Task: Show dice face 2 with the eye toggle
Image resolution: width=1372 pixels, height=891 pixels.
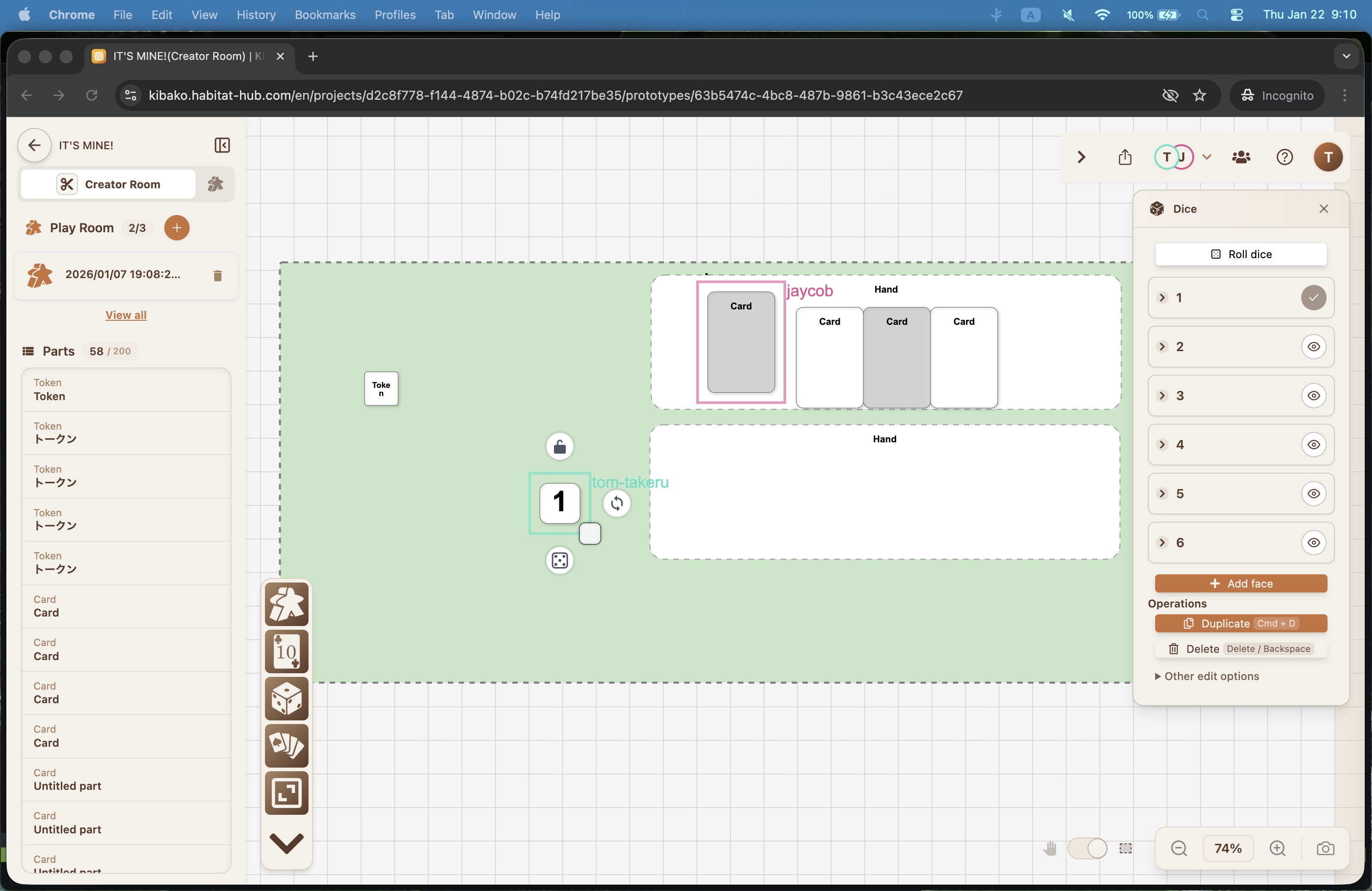Action: (1313, 346)
